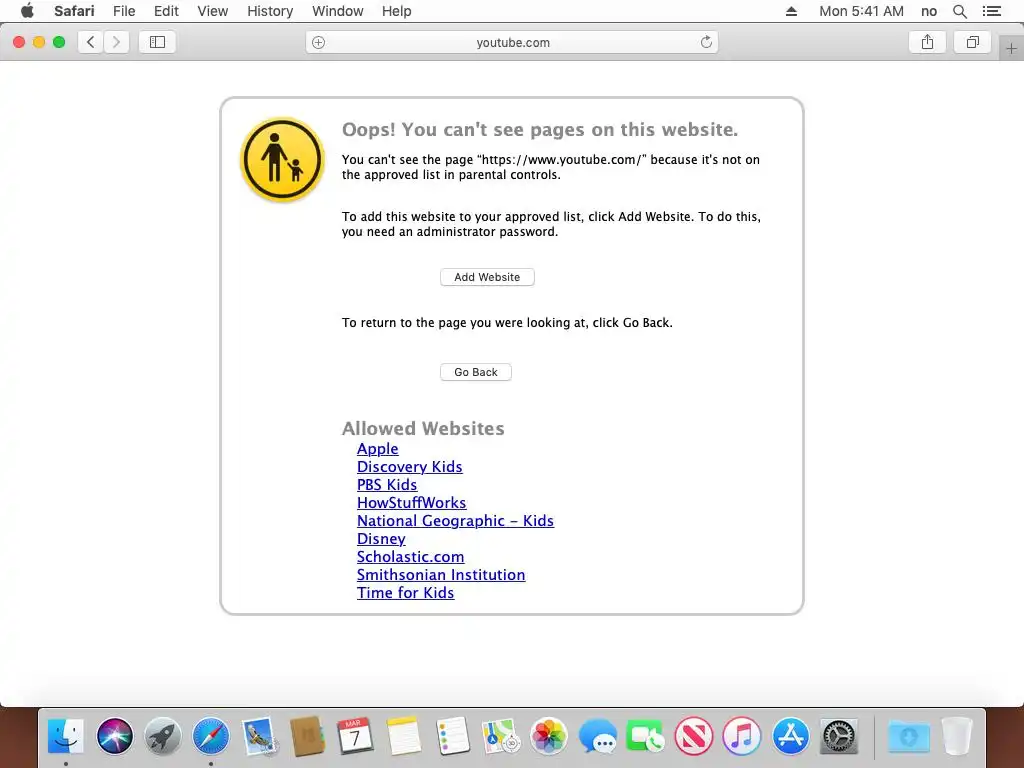Open a new tab with plus button
1024x768 pixels.
1011,48
